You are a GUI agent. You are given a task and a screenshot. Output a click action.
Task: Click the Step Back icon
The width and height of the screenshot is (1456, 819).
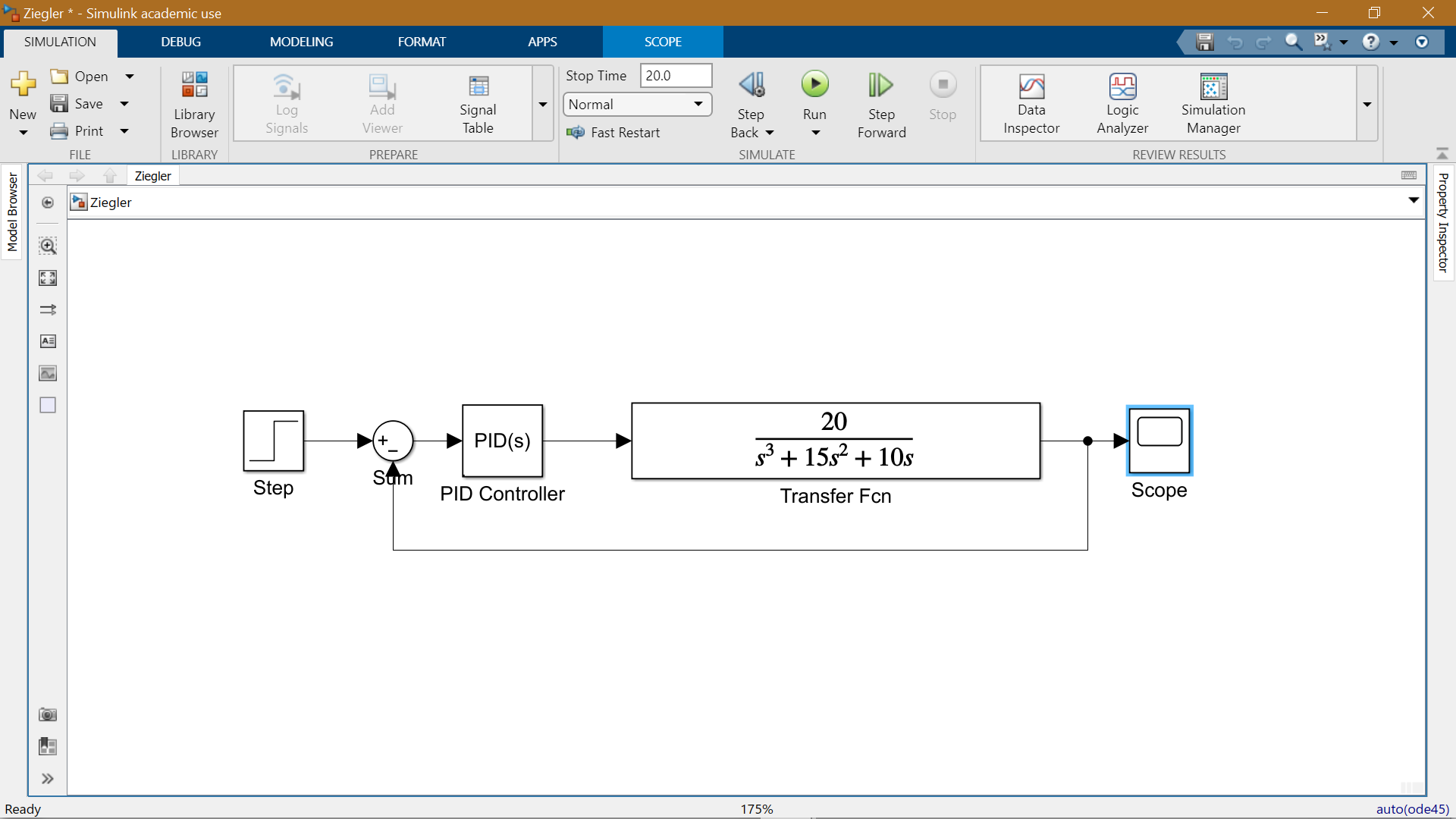[752, 84]
